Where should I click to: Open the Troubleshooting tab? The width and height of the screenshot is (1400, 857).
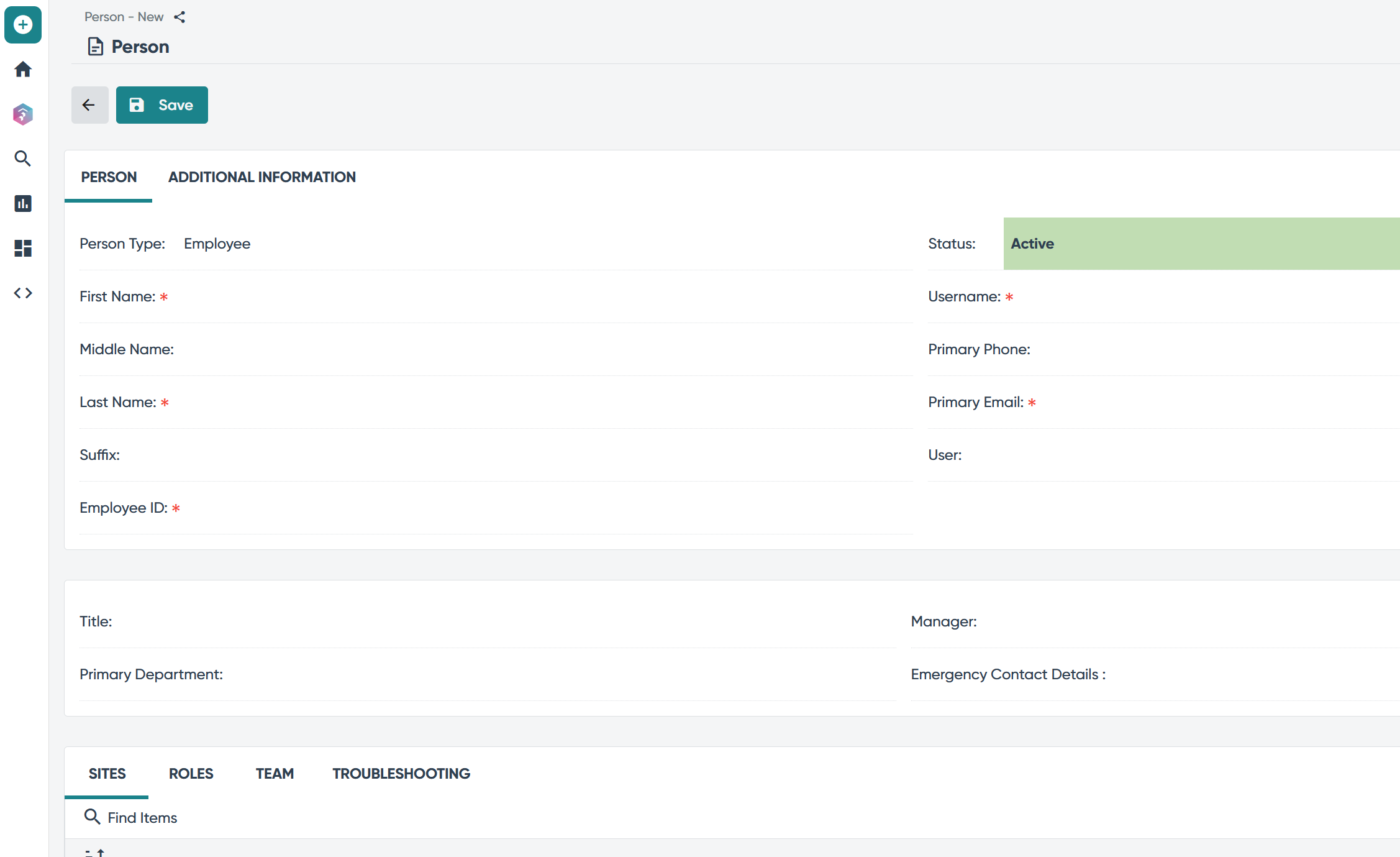(401, 774)
